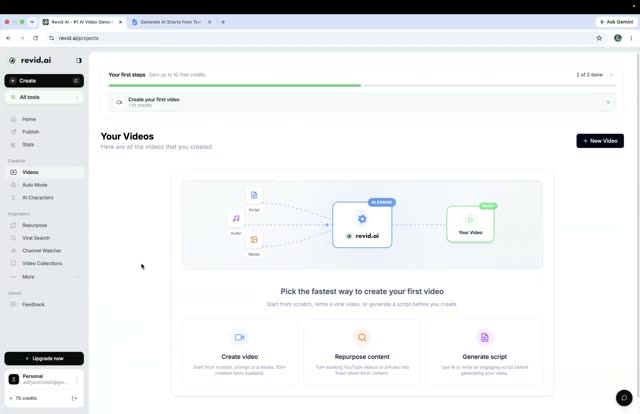Image resolution: width=640 pixels, height=414 pixels.
Task: Open the Personal workspace switcher
Action: point(44,379)
